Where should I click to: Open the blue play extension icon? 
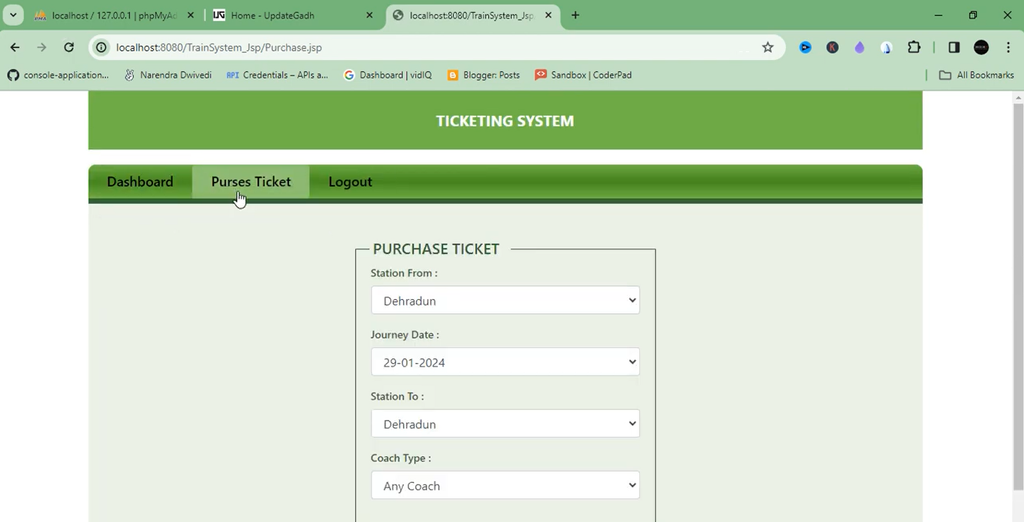tap(805, 47)
